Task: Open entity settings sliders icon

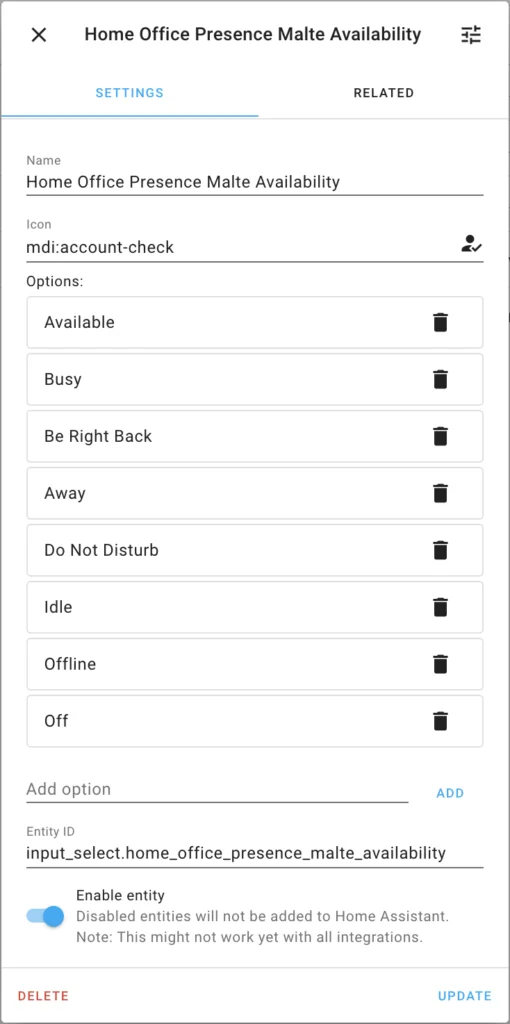Action: pyautogui.click(x=471, y=35)
